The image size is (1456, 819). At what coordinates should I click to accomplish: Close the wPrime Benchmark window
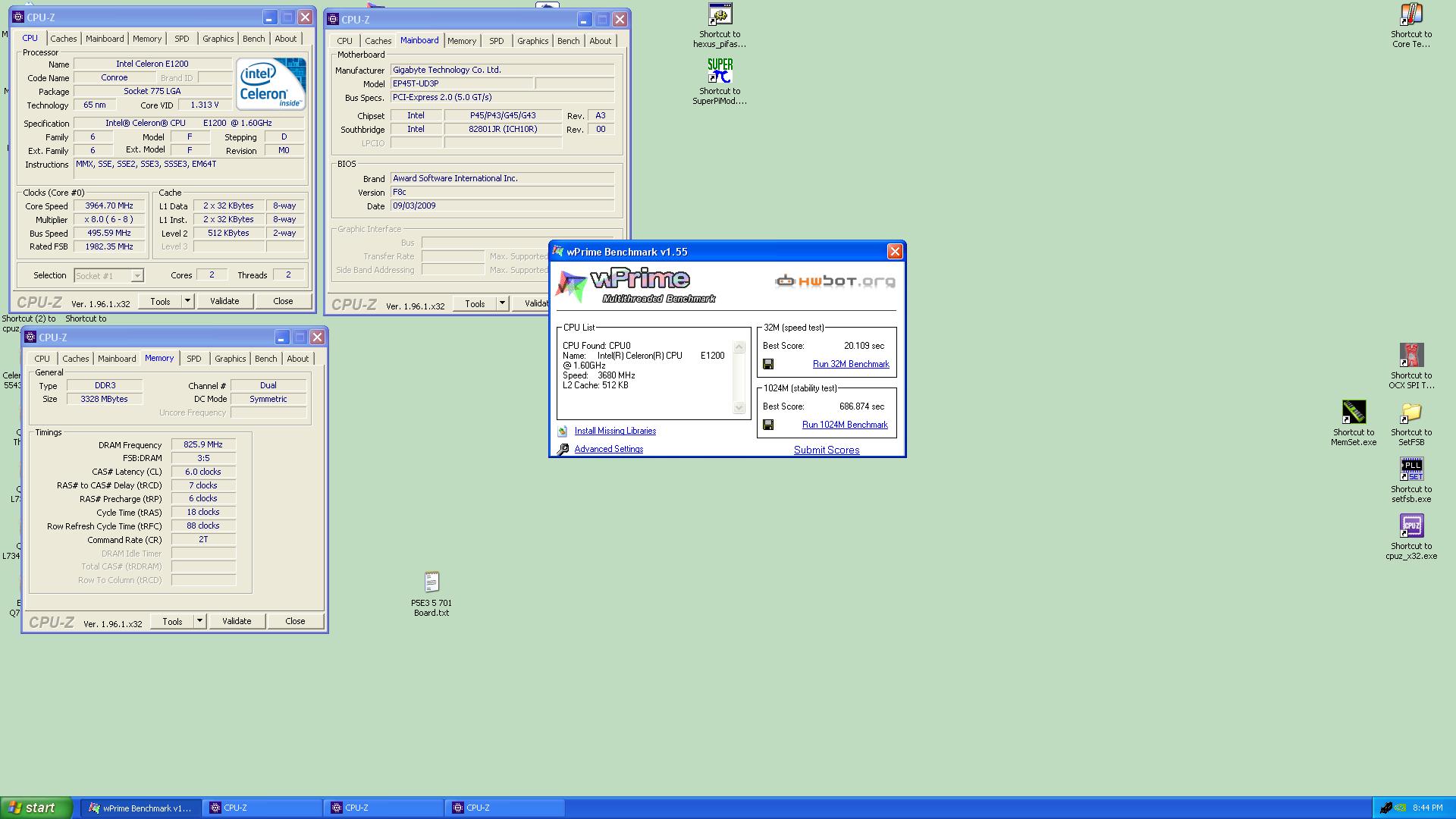pos(895,252)
